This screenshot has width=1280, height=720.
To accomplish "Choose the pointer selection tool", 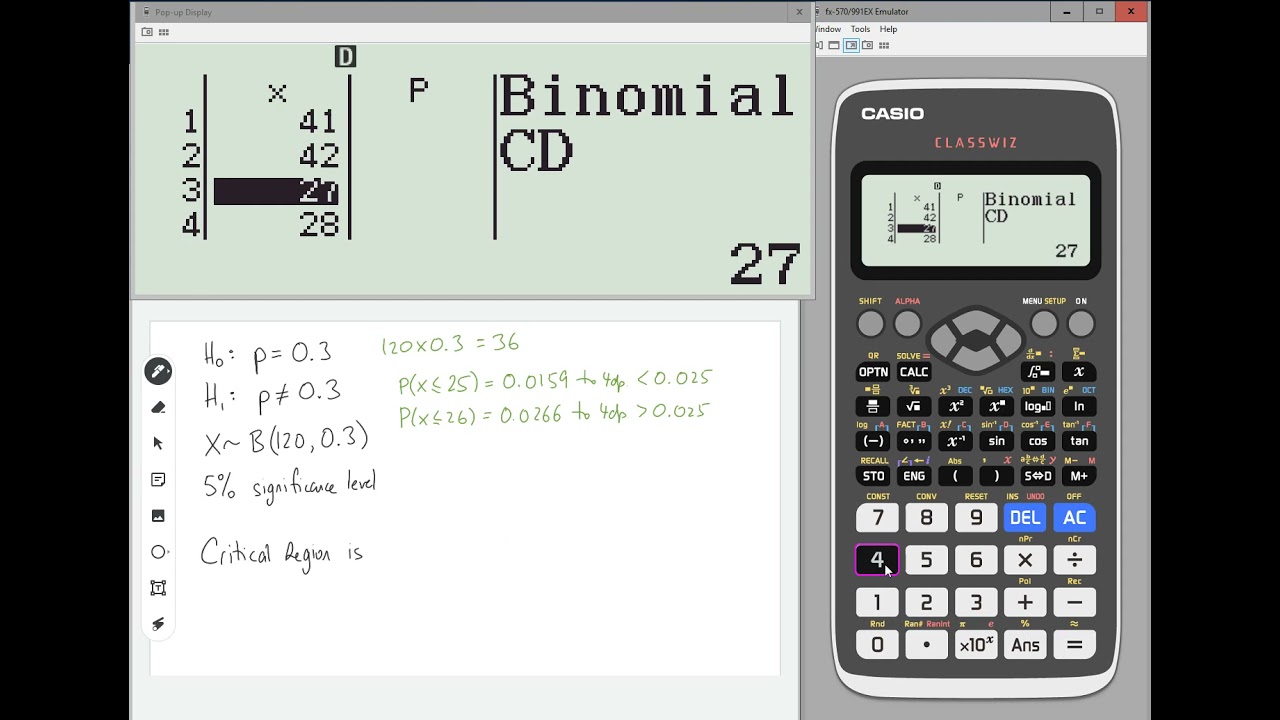I will 158,443.
